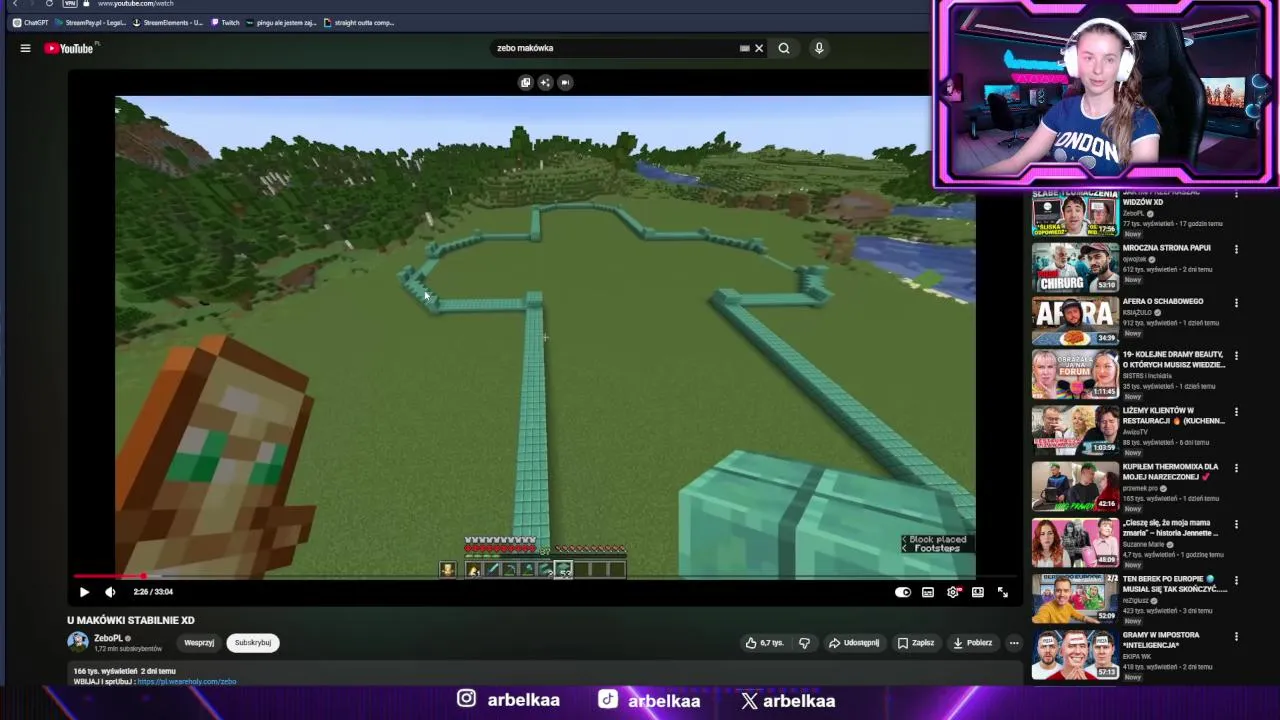Open the on-screen keyboard icon in search box
1280x720 pixels.
[744, 48]
